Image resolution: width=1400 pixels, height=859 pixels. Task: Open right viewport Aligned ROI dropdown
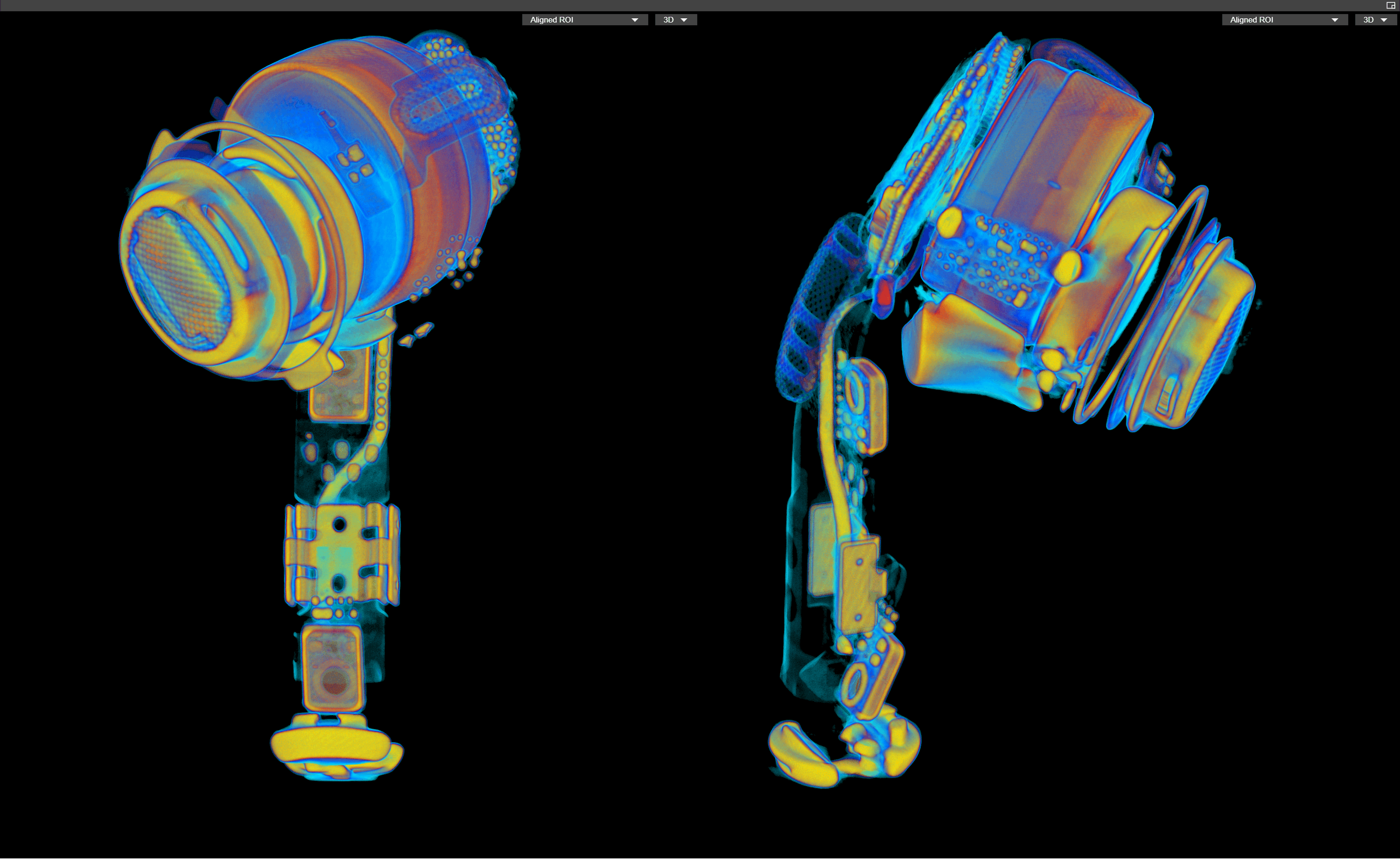click(x=1284, y=20)
